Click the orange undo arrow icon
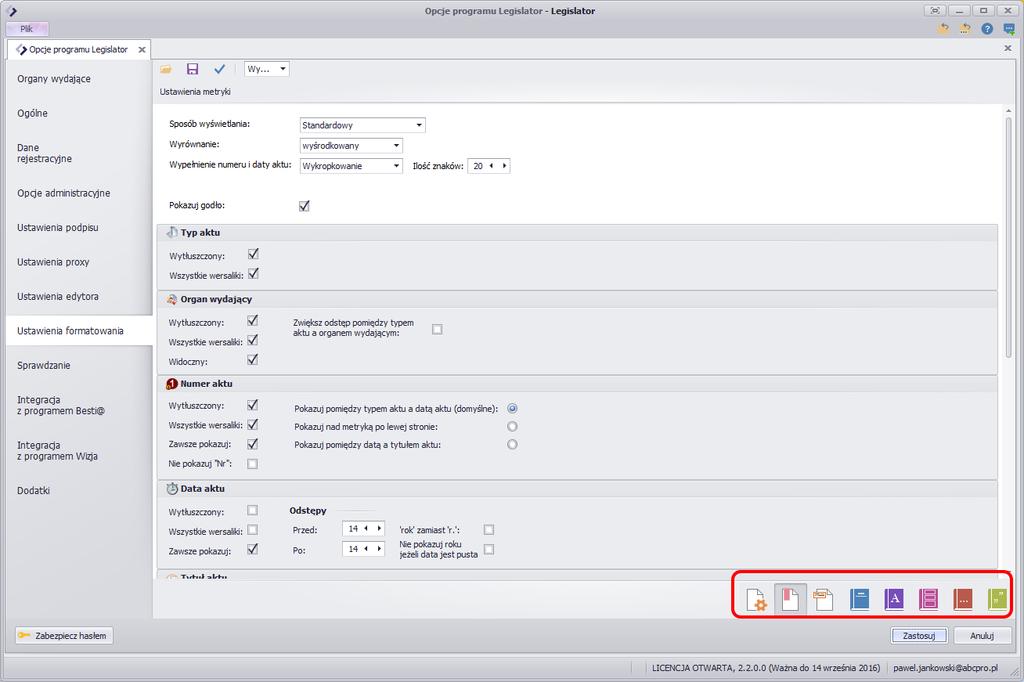 tap(942, 29)
